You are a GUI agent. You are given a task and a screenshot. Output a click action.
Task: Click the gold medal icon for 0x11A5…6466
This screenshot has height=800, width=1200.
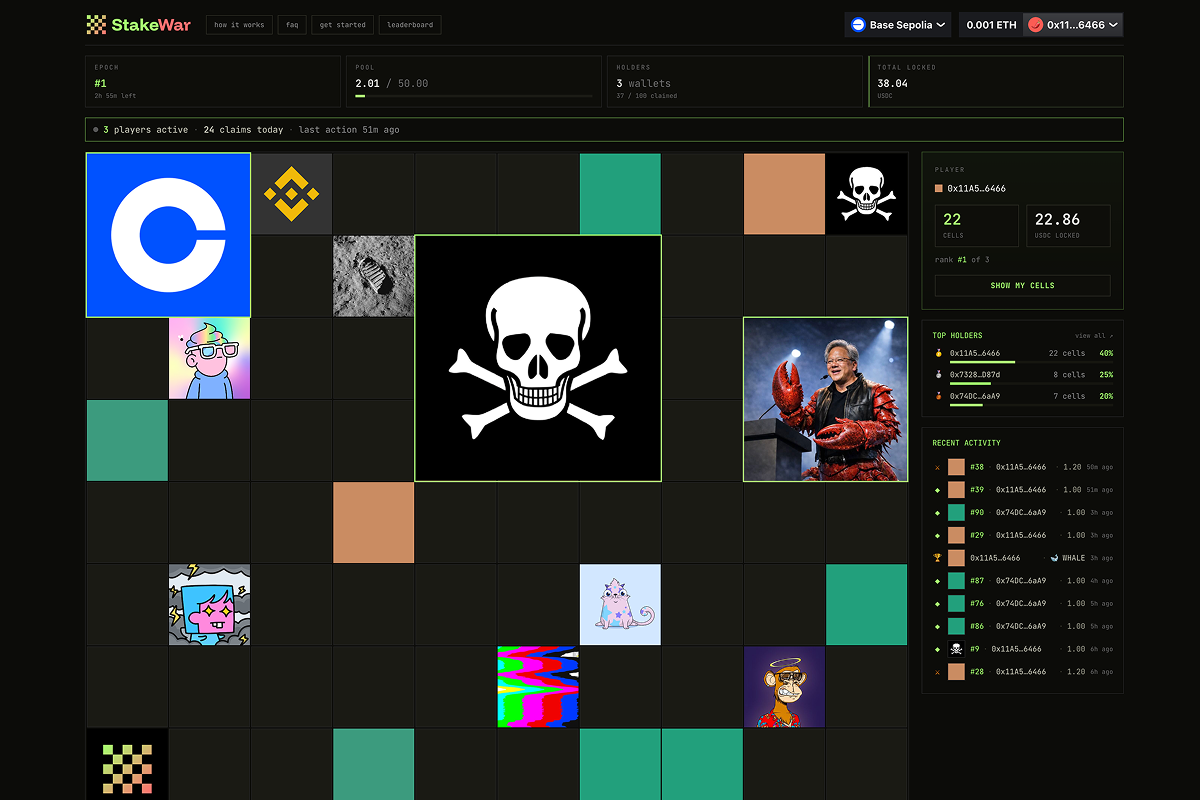[x=938, y=353]
